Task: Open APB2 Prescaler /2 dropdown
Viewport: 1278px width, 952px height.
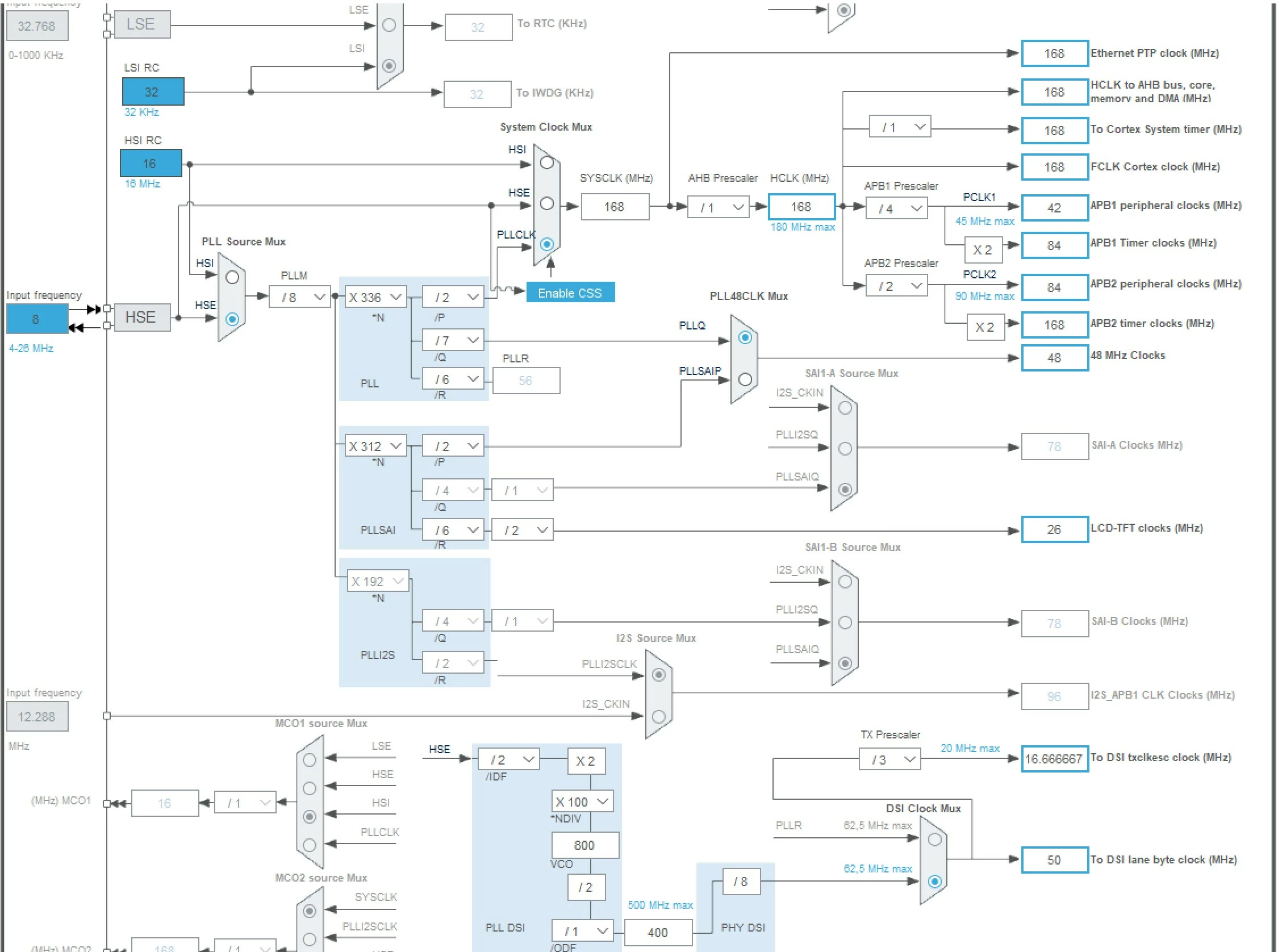Action: (x=896, y=286)
